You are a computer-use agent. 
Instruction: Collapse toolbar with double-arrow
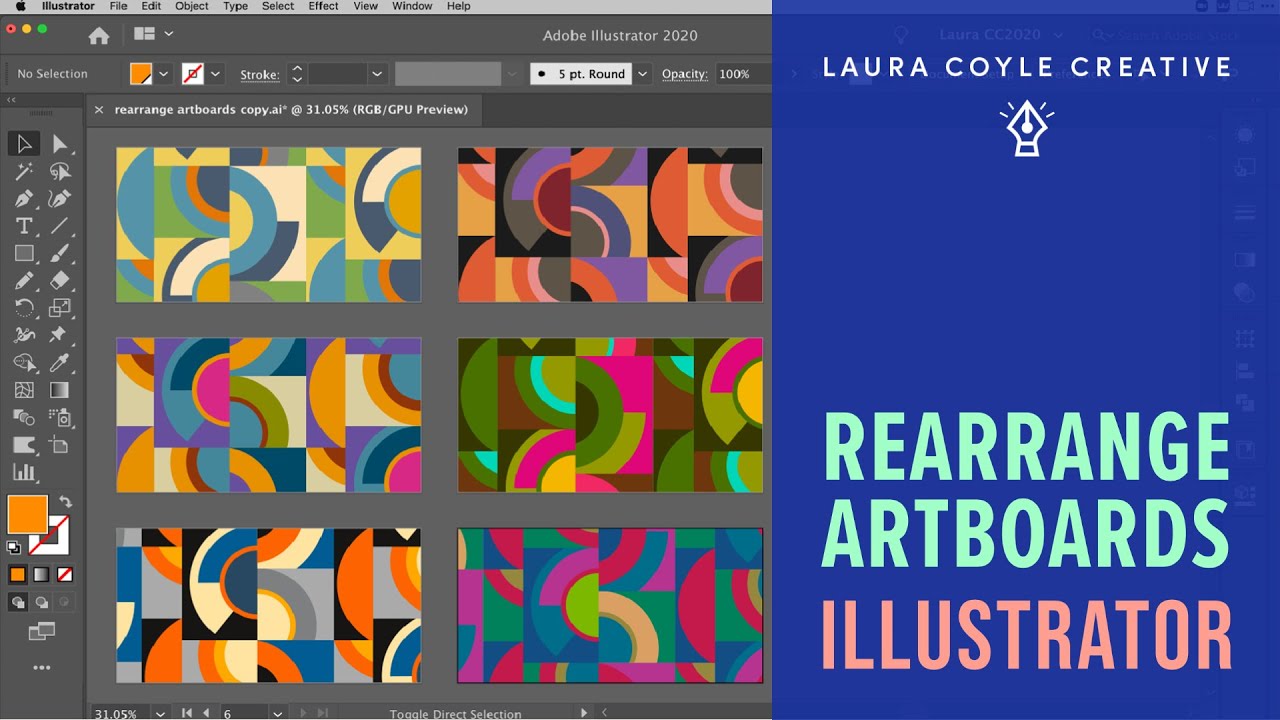(x=12, y=100)
